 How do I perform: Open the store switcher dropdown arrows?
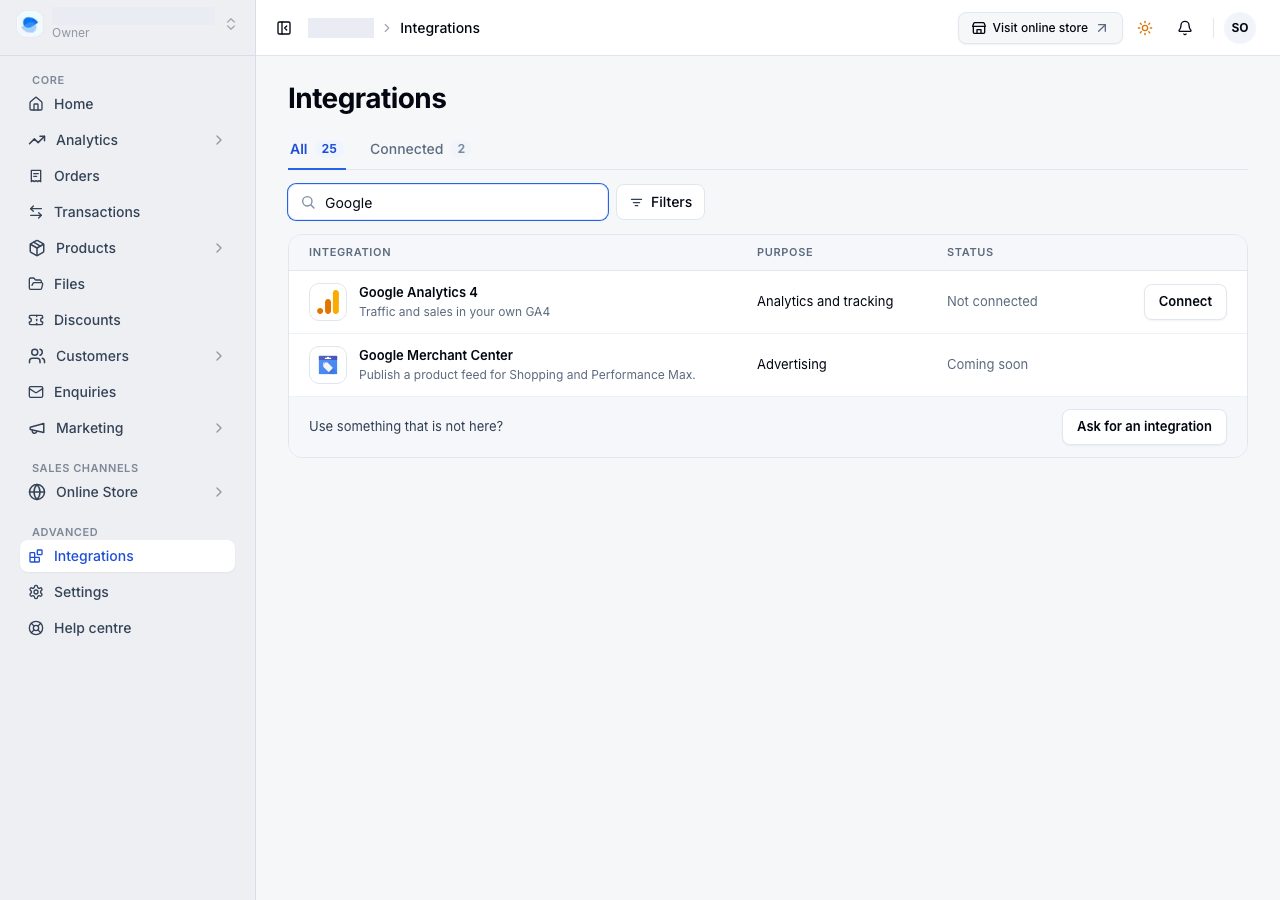click(x=231, y=24)
